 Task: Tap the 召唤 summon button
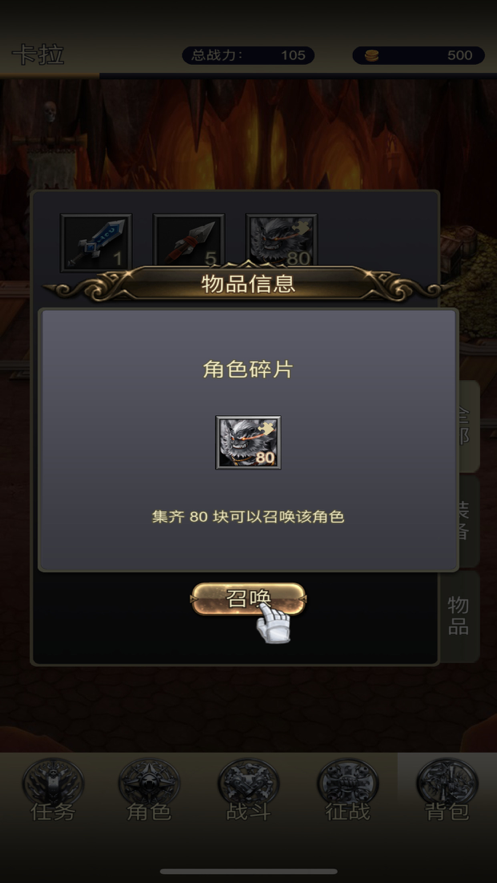pos(248,599)
